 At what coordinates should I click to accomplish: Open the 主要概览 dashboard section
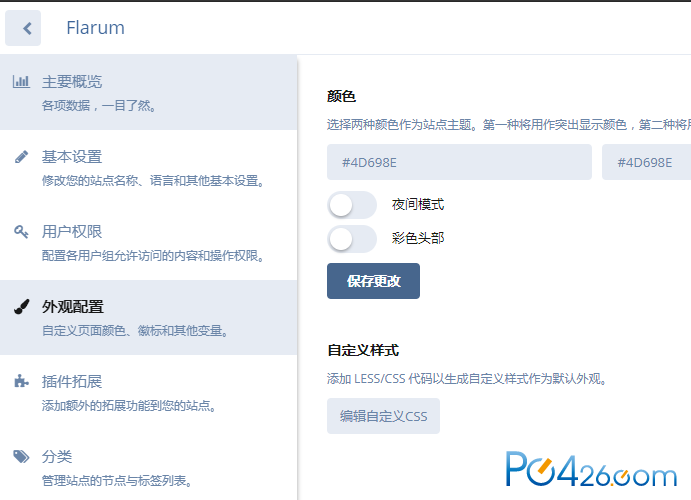[149, 93]
